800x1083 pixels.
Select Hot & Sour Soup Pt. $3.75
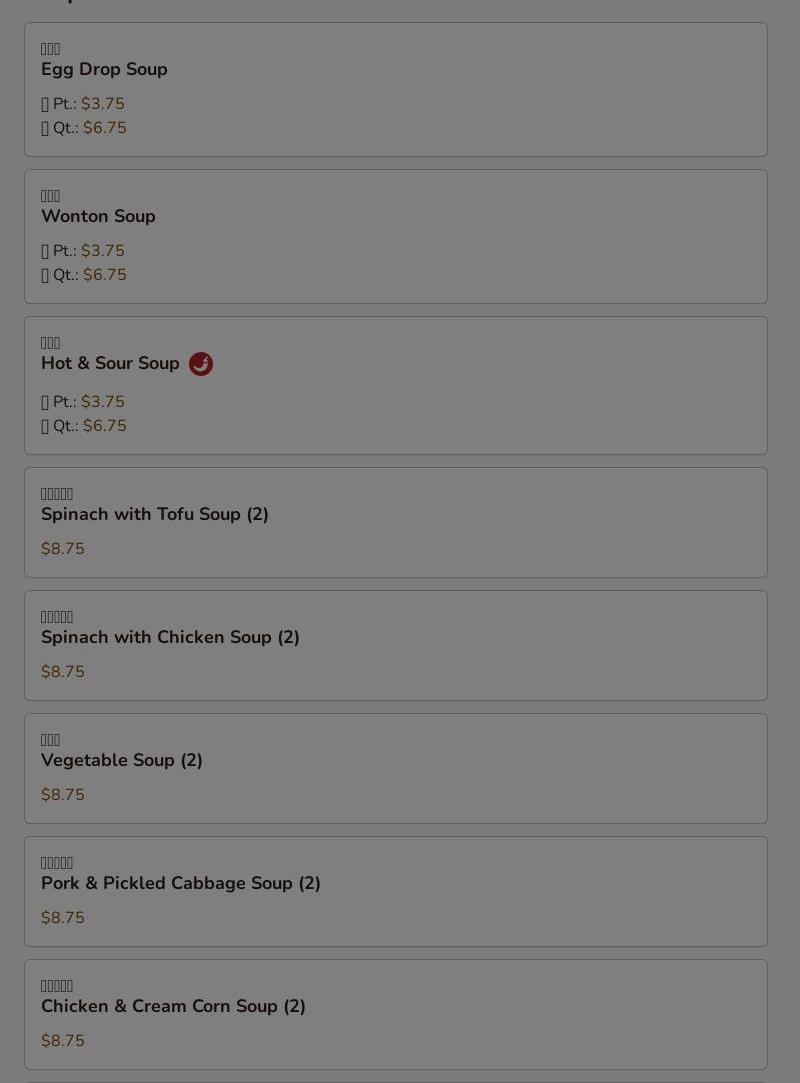83,402
